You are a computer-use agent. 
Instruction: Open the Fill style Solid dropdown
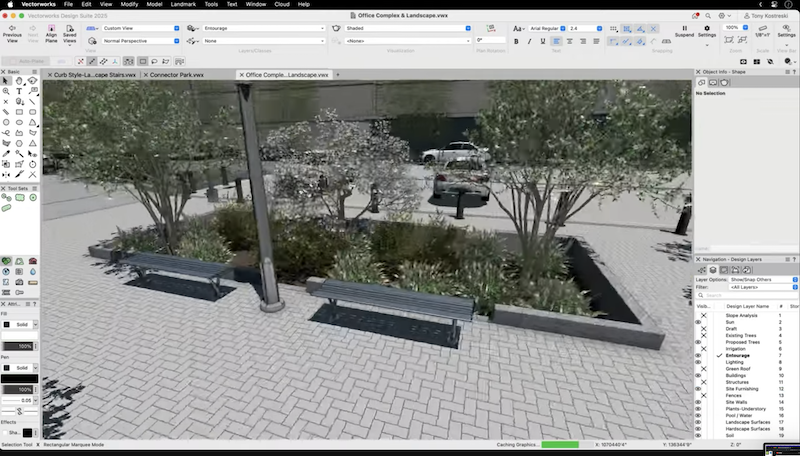[x=20, y=324]
